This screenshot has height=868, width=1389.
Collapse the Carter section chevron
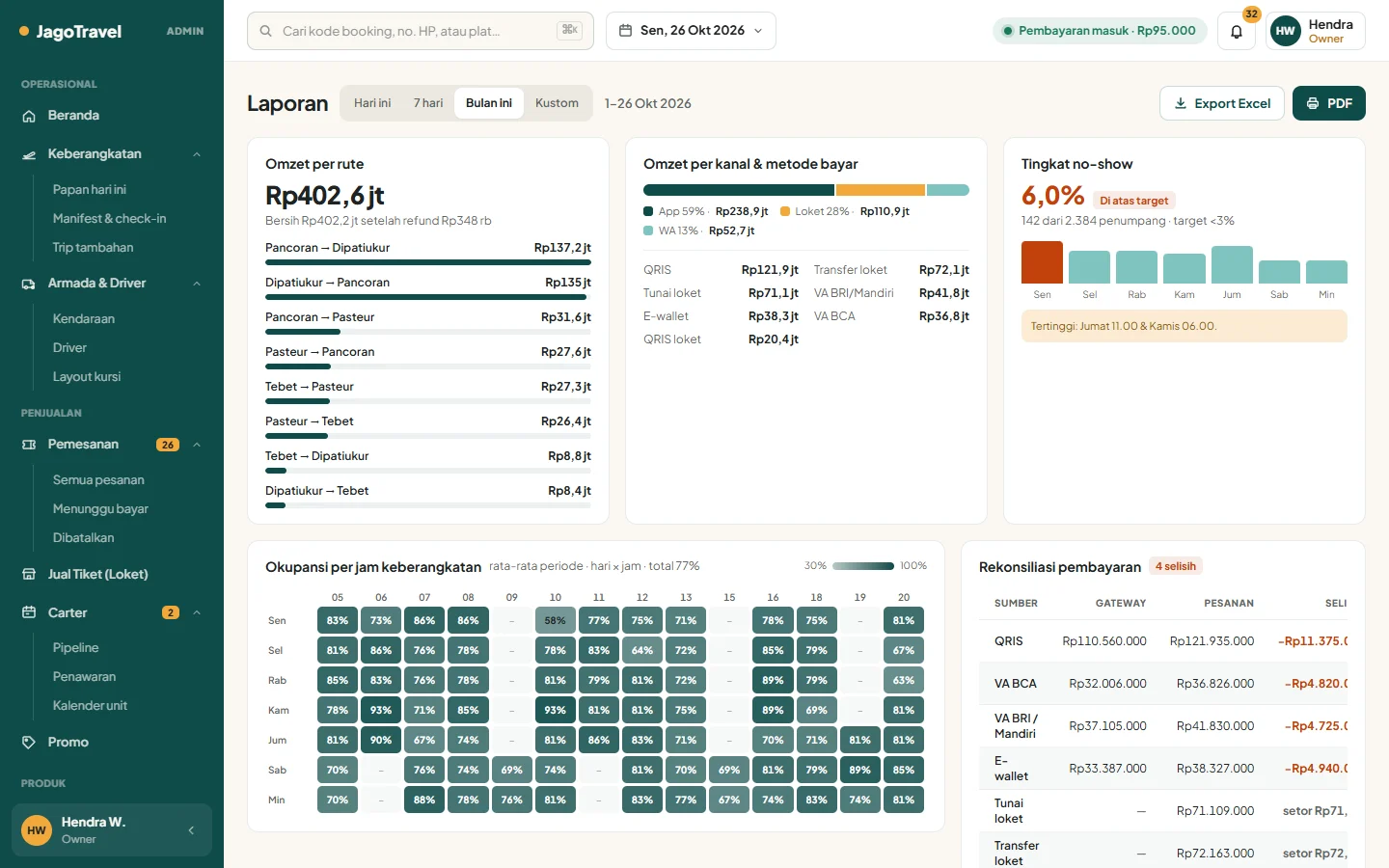[x=197, y=612]
